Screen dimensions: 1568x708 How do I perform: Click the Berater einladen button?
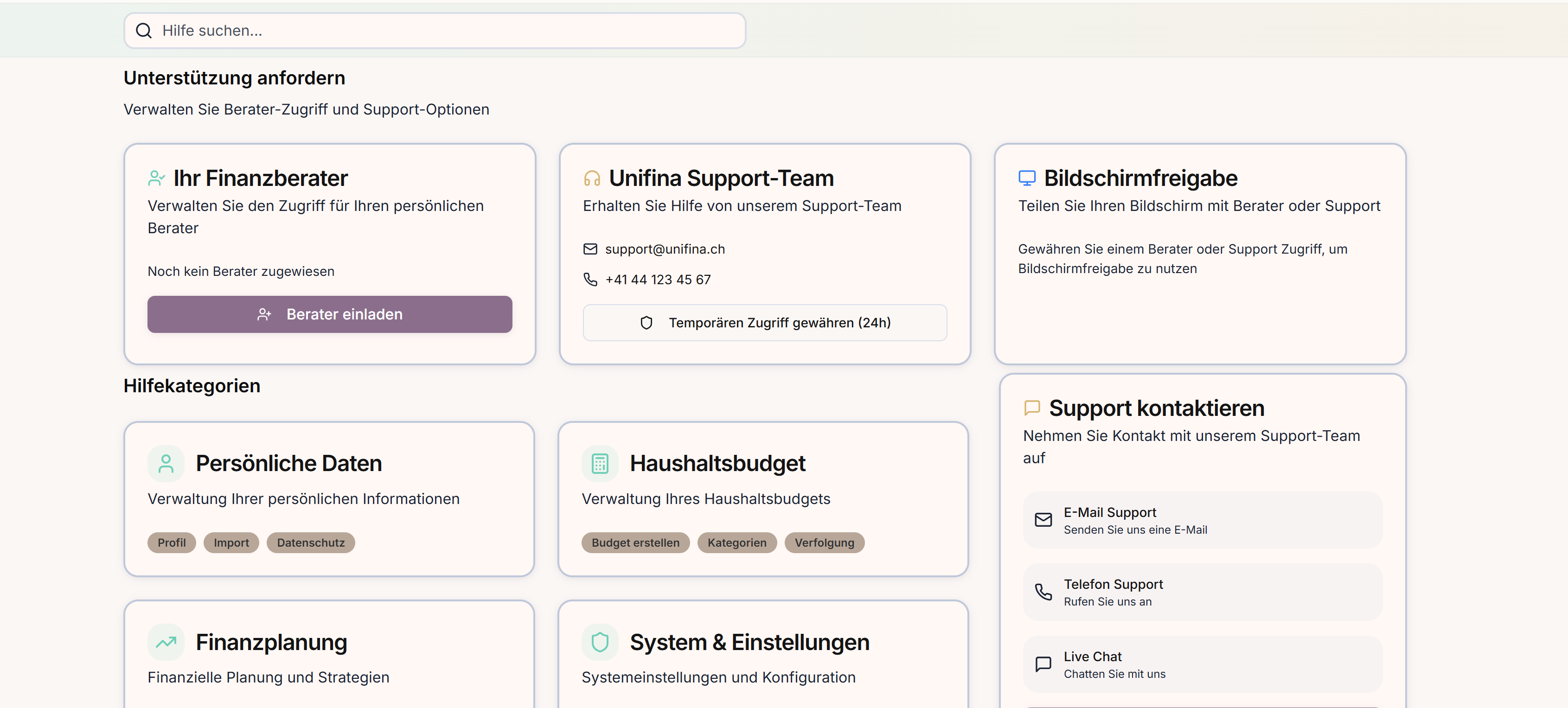[x=329, y=314]
